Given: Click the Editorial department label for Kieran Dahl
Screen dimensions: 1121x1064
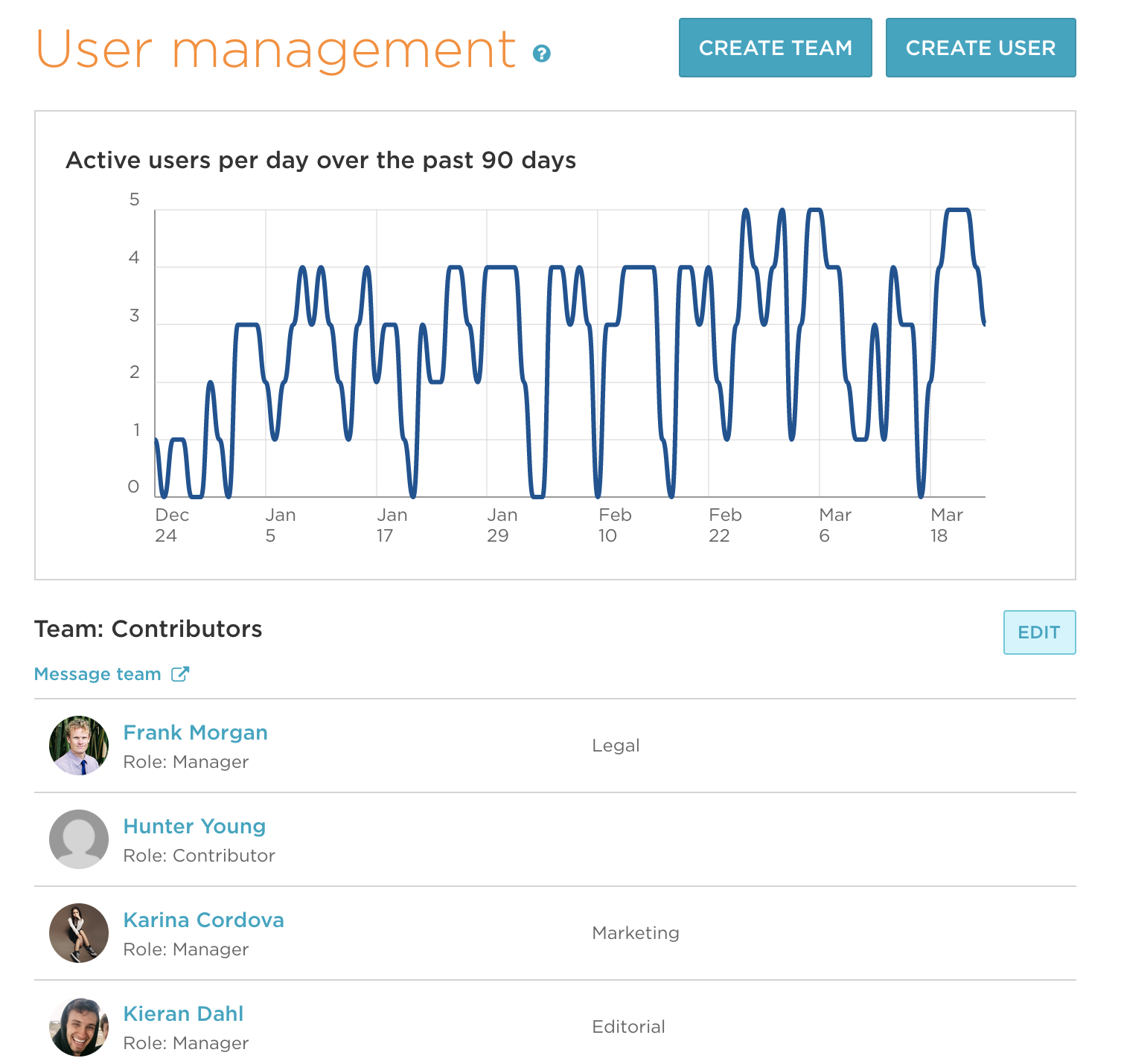Looking at the screenshot, I should [x=628, y=1027].
